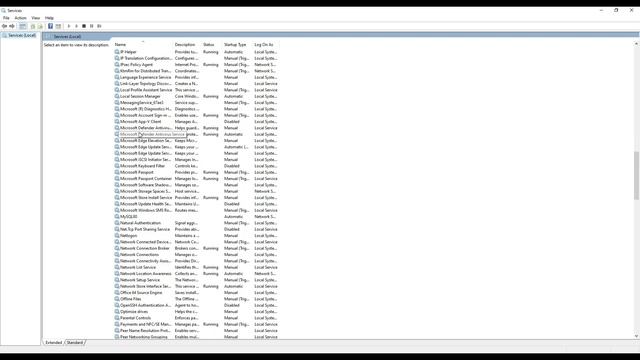Click the scroll down arrow of the list
Viewport: 640px width, 360px height.
click(636, 336)
